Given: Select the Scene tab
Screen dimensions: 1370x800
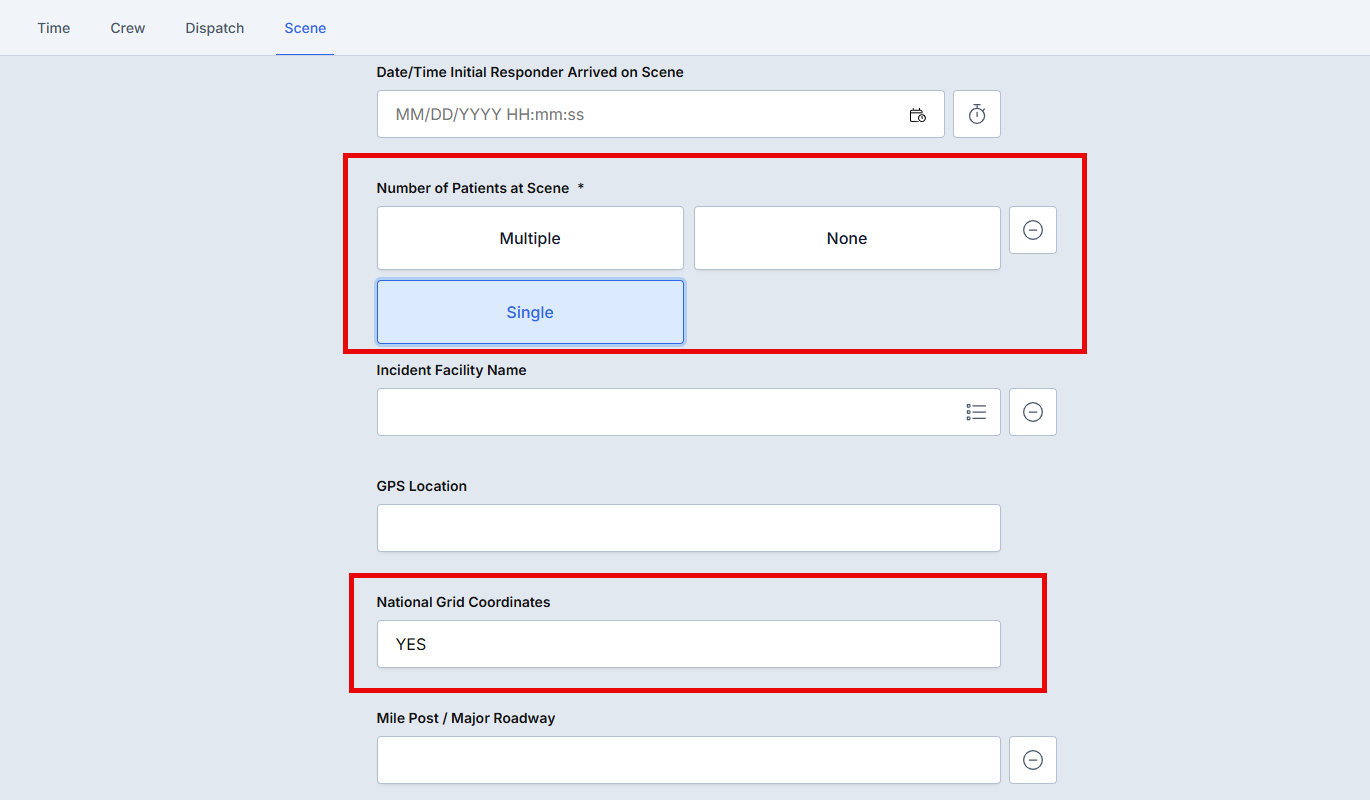Looking at the screenshot, I should [x=305, y=28].
